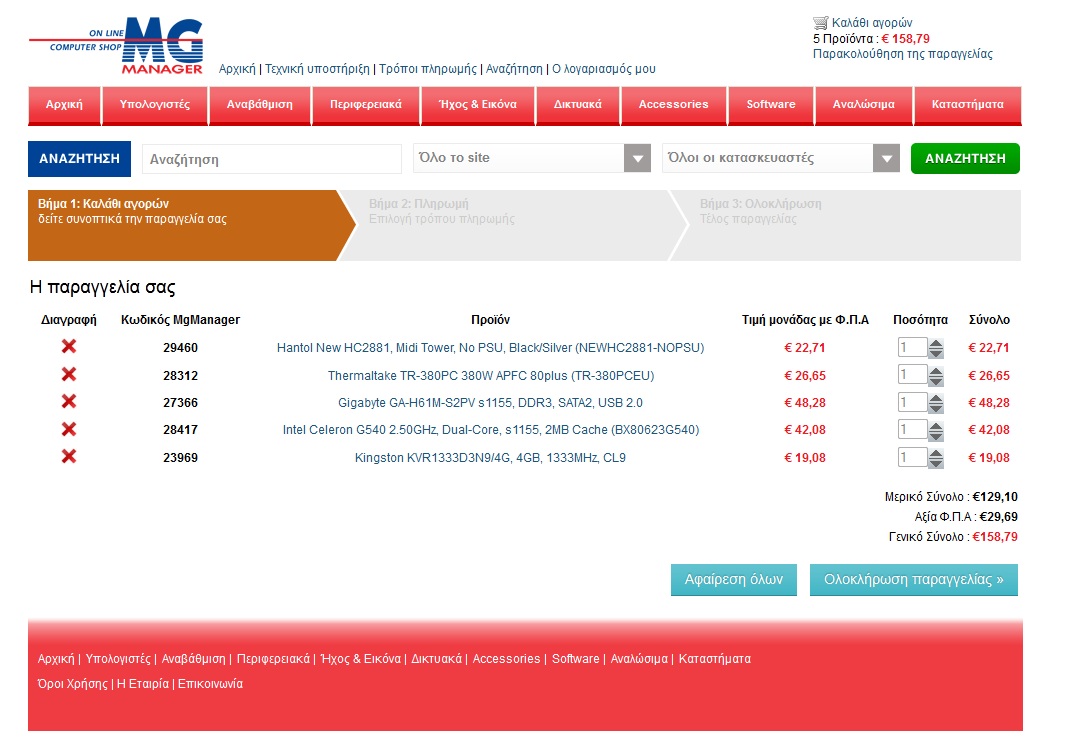Click footer 'Accessories' link
This screenshot has height=740, width=1065.
506,659
